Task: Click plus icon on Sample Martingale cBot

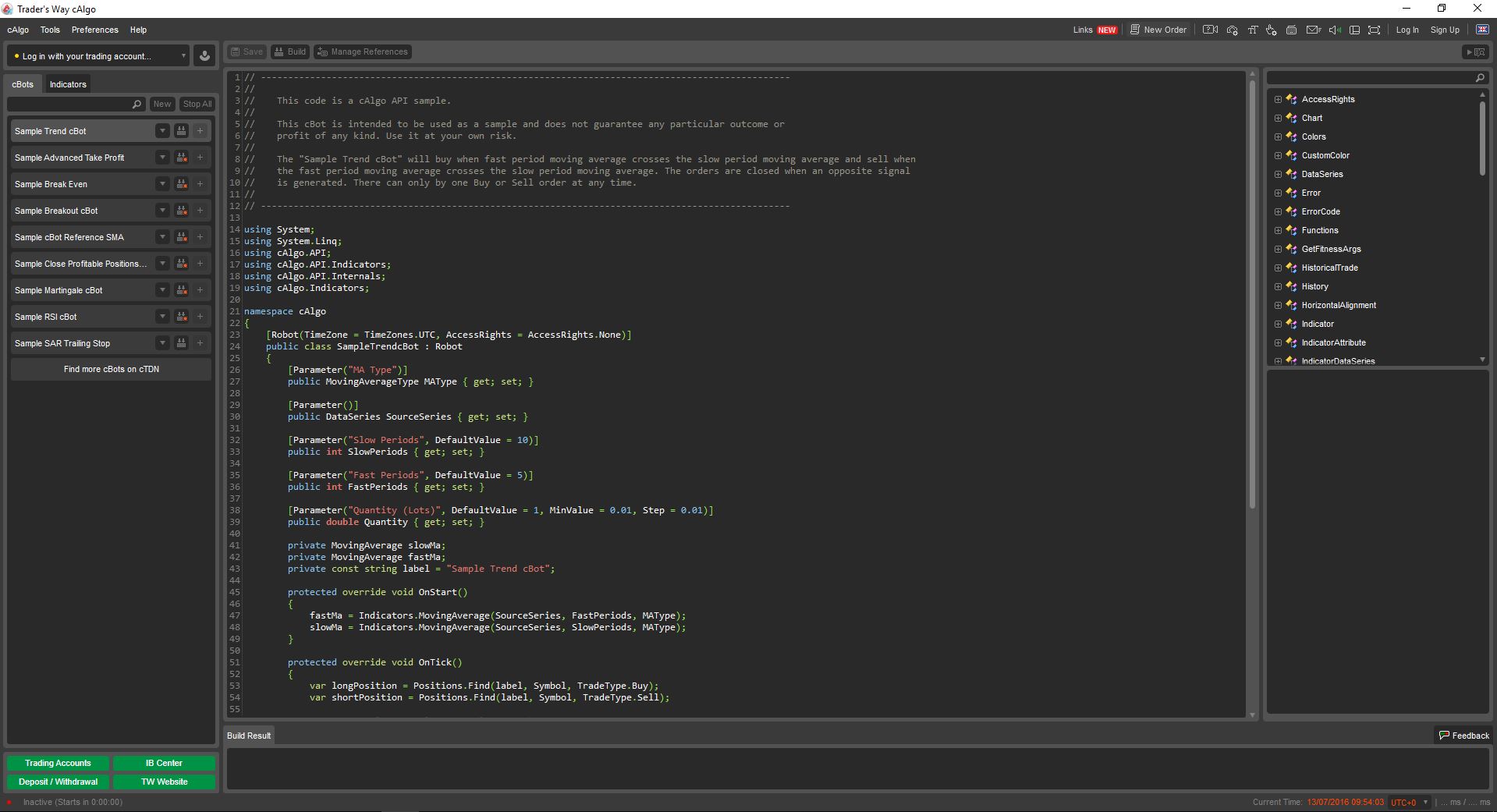Action: [x=200, y=290]
